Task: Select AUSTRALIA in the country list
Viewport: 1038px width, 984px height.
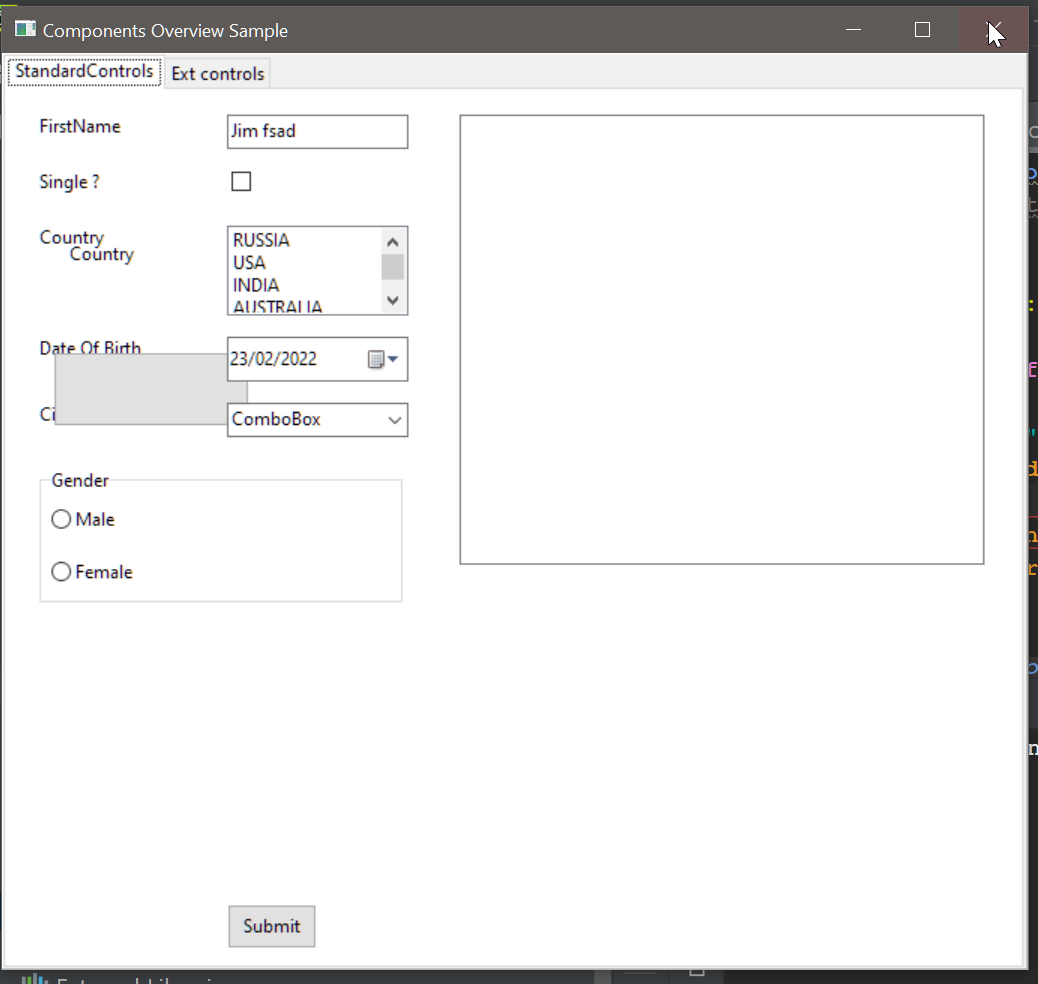Action: 277,307
